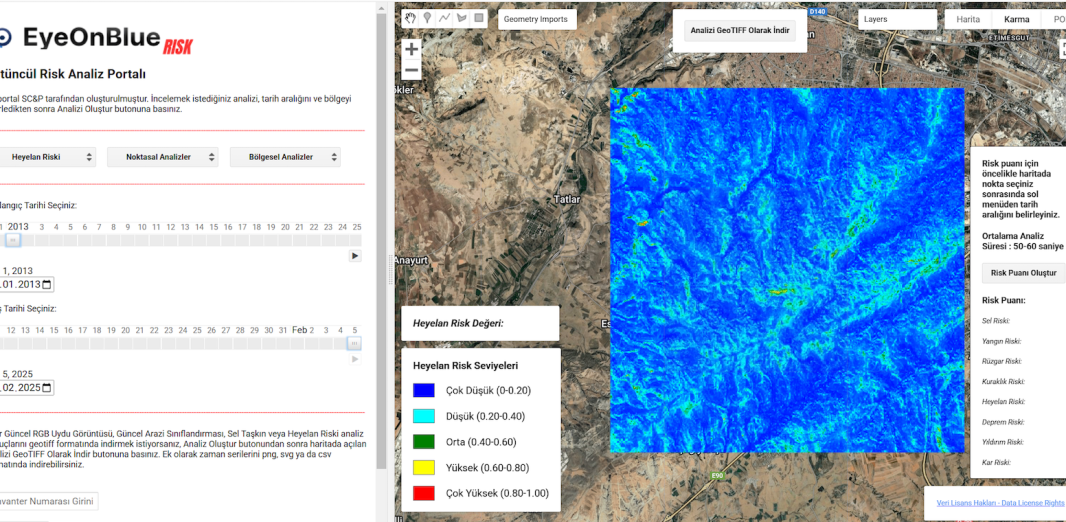
Task: Click the Rüzgar Riski score row
Action: [x=1002, y=361]
